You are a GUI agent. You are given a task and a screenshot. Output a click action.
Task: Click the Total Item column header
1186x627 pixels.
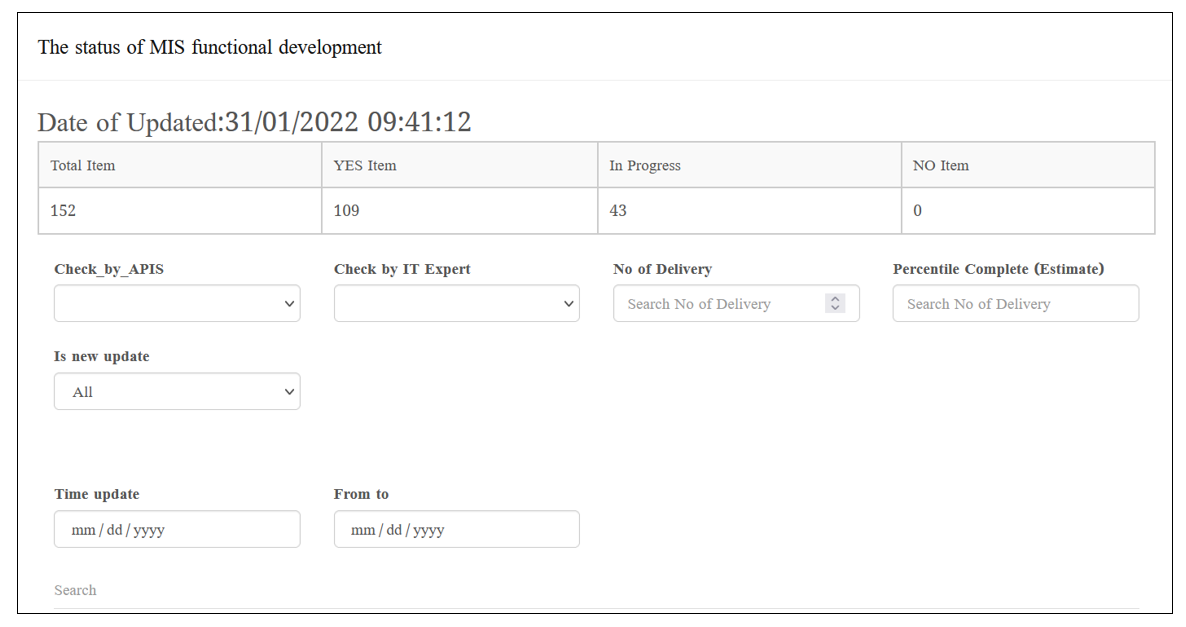tap(83, 166)
